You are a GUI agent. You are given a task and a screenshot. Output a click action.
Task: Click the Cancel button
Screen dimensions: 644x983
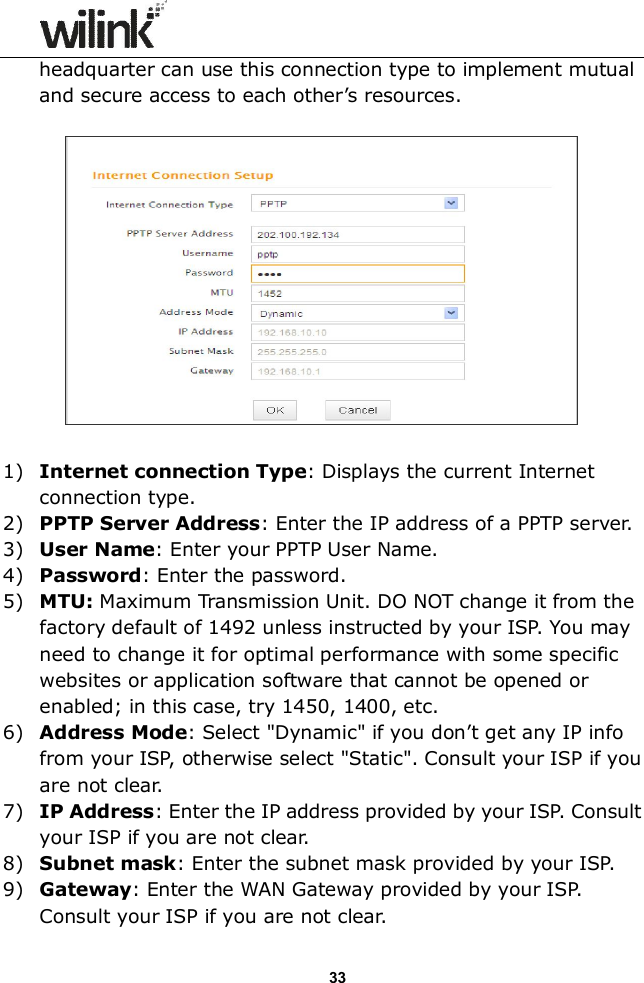pos(357,409)
